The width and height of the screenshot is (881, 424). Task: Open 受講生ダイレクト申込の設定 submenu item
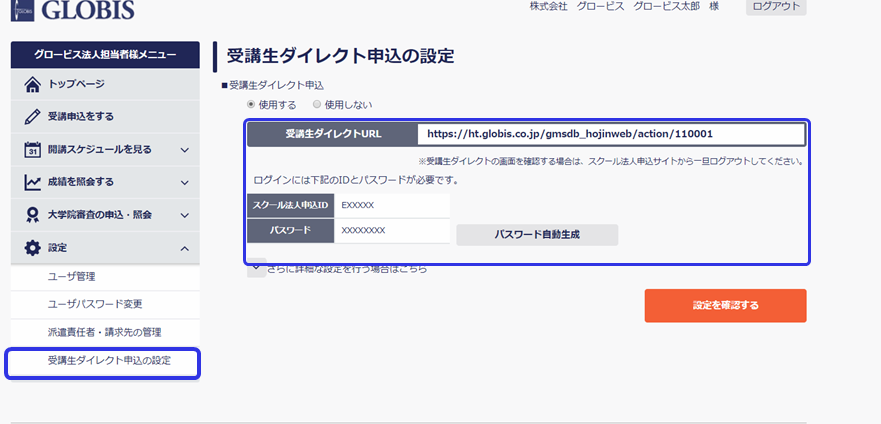point(103,362)
